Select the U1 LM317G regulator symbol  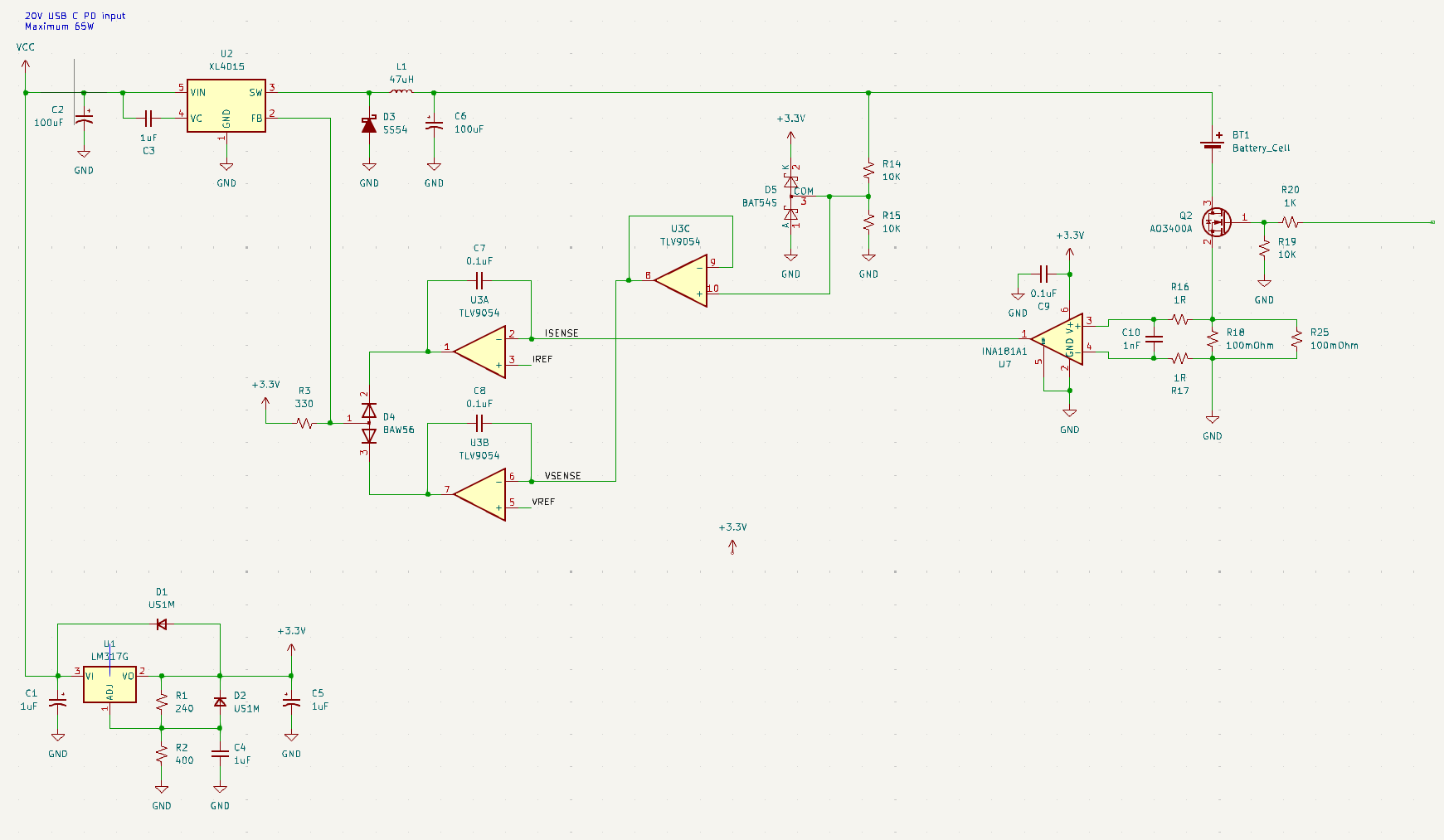[x=109, y=684]
